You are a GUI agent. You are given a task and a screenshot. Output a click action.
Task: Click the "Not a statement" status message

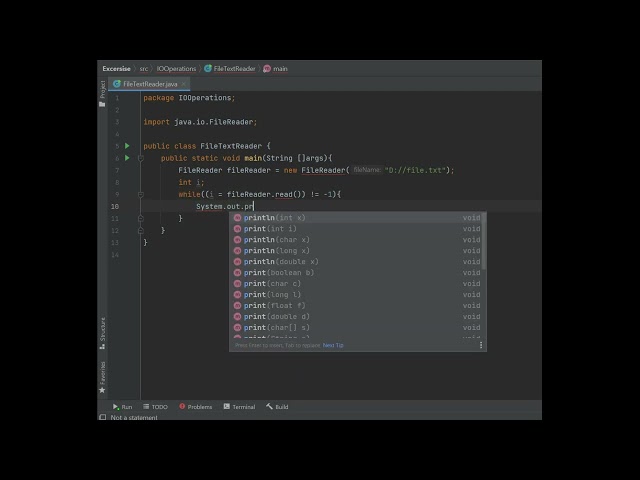click(134, 417)
